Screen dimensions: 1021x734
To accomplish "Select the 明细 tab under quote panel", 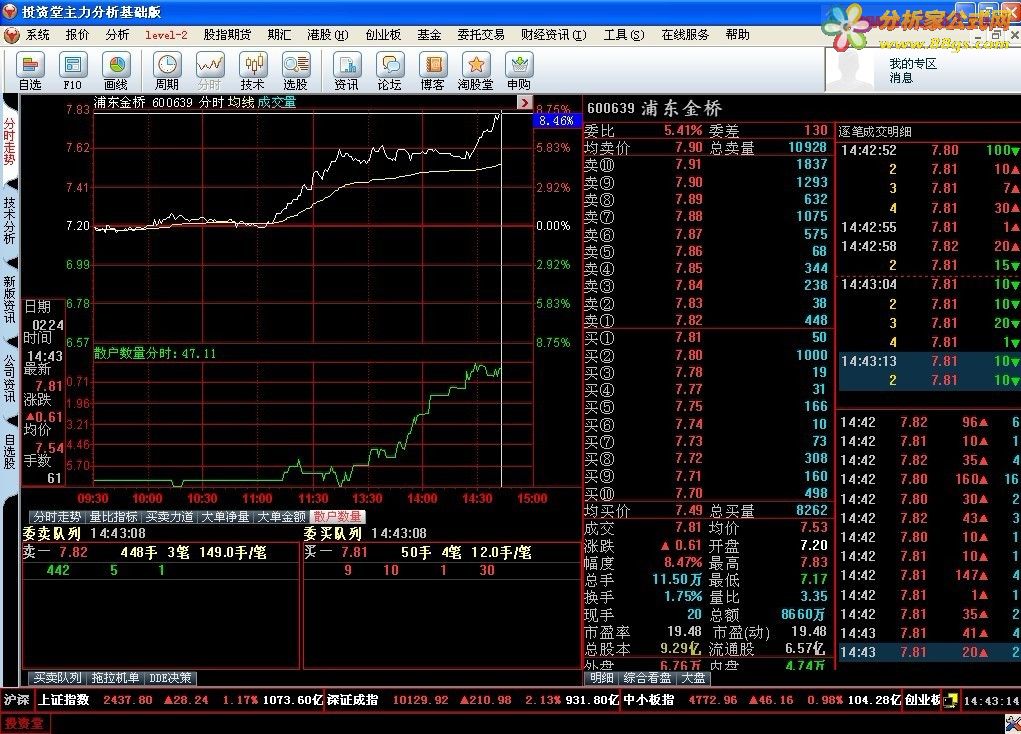I will click(602, 678).
